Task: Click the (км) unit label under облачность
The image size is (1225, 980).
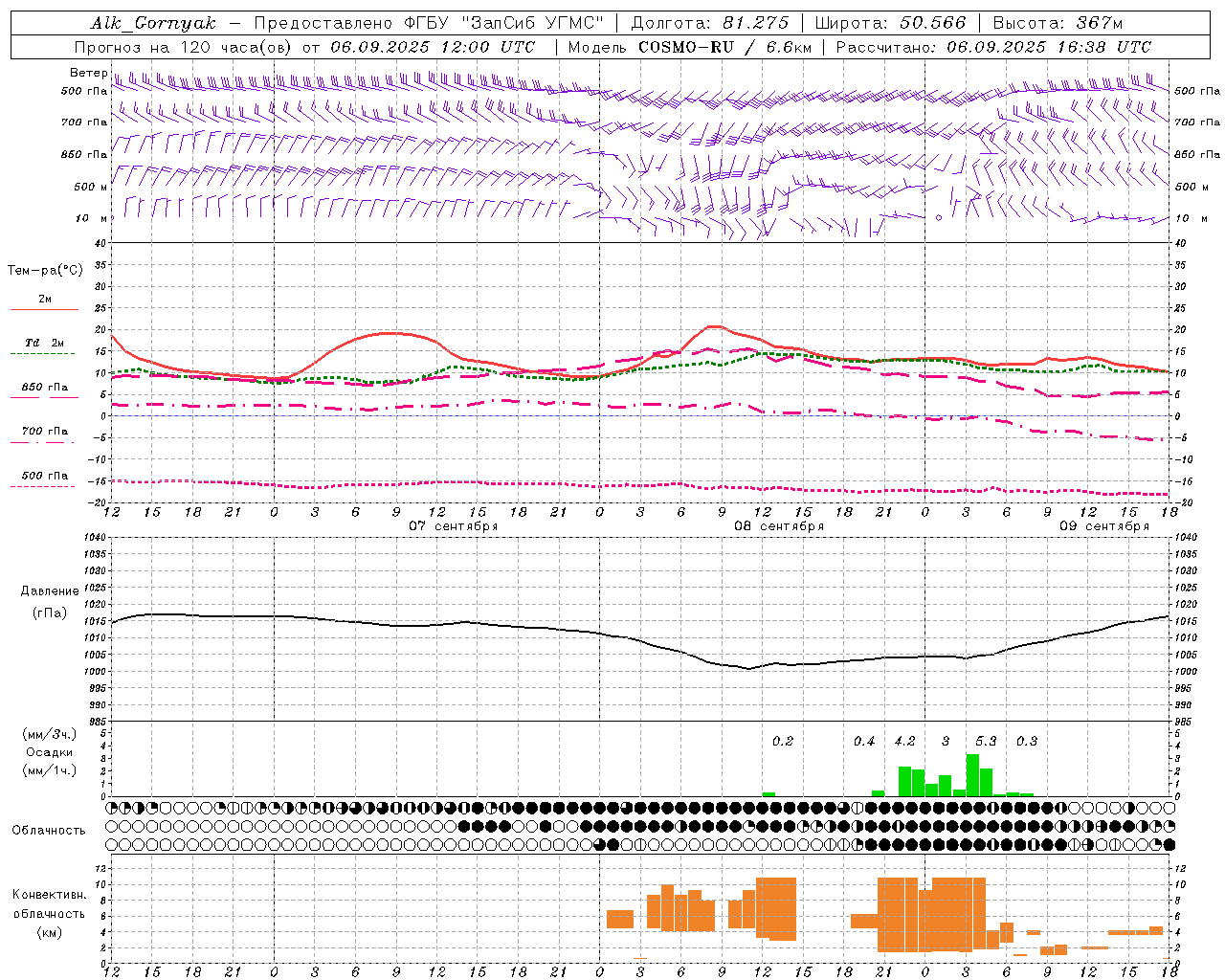Action: tap(50, 932)
